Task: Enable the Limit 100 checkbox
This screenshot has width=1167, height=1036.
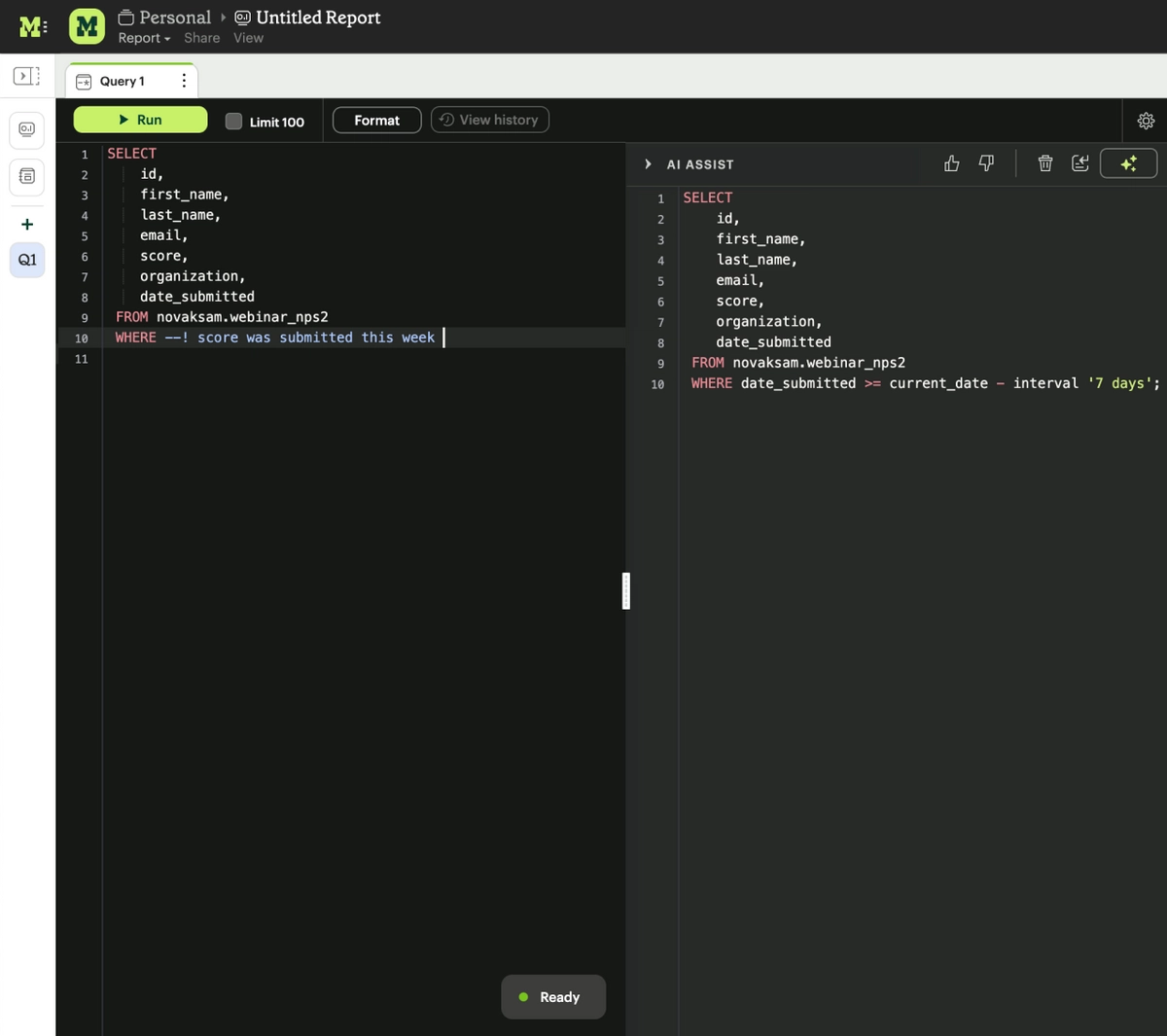Action: [233, 121]
